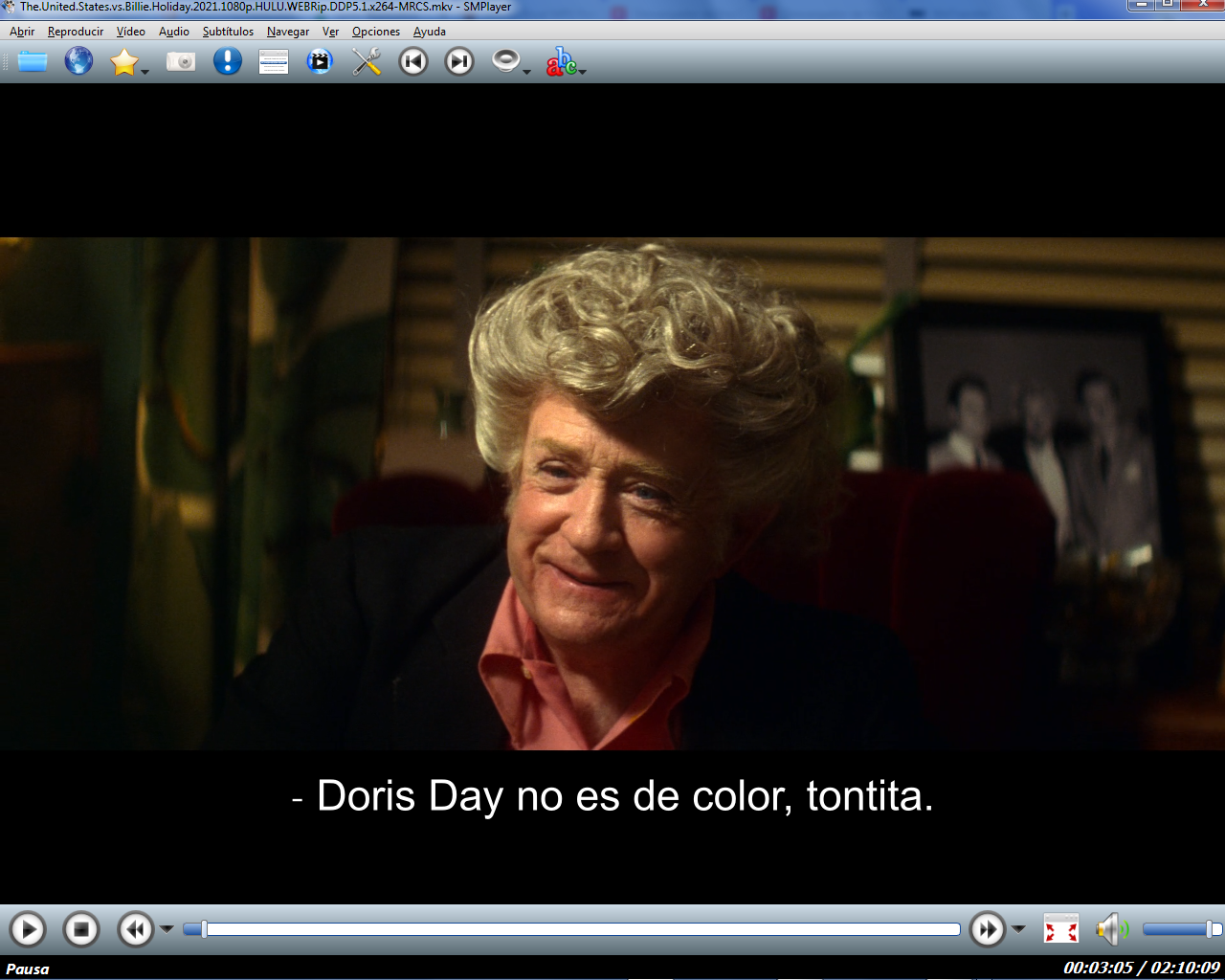Open preferences with the wrench and screwdriver icon
This screenshot has height=980, width=1225.
pyautogui.click(x=367, y=62)
